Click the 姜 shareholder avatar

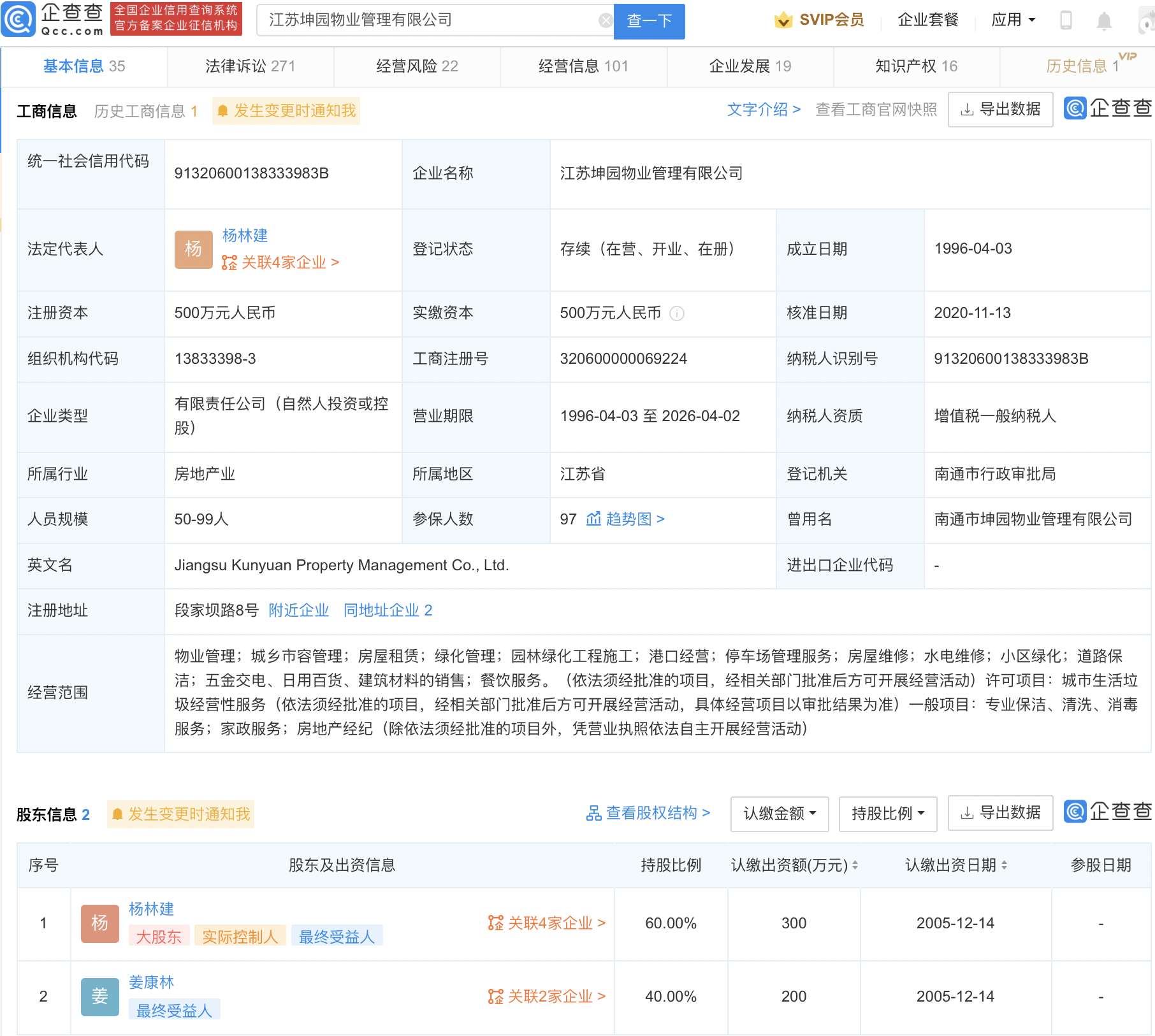pyautogui.click(x=100, y=996)
